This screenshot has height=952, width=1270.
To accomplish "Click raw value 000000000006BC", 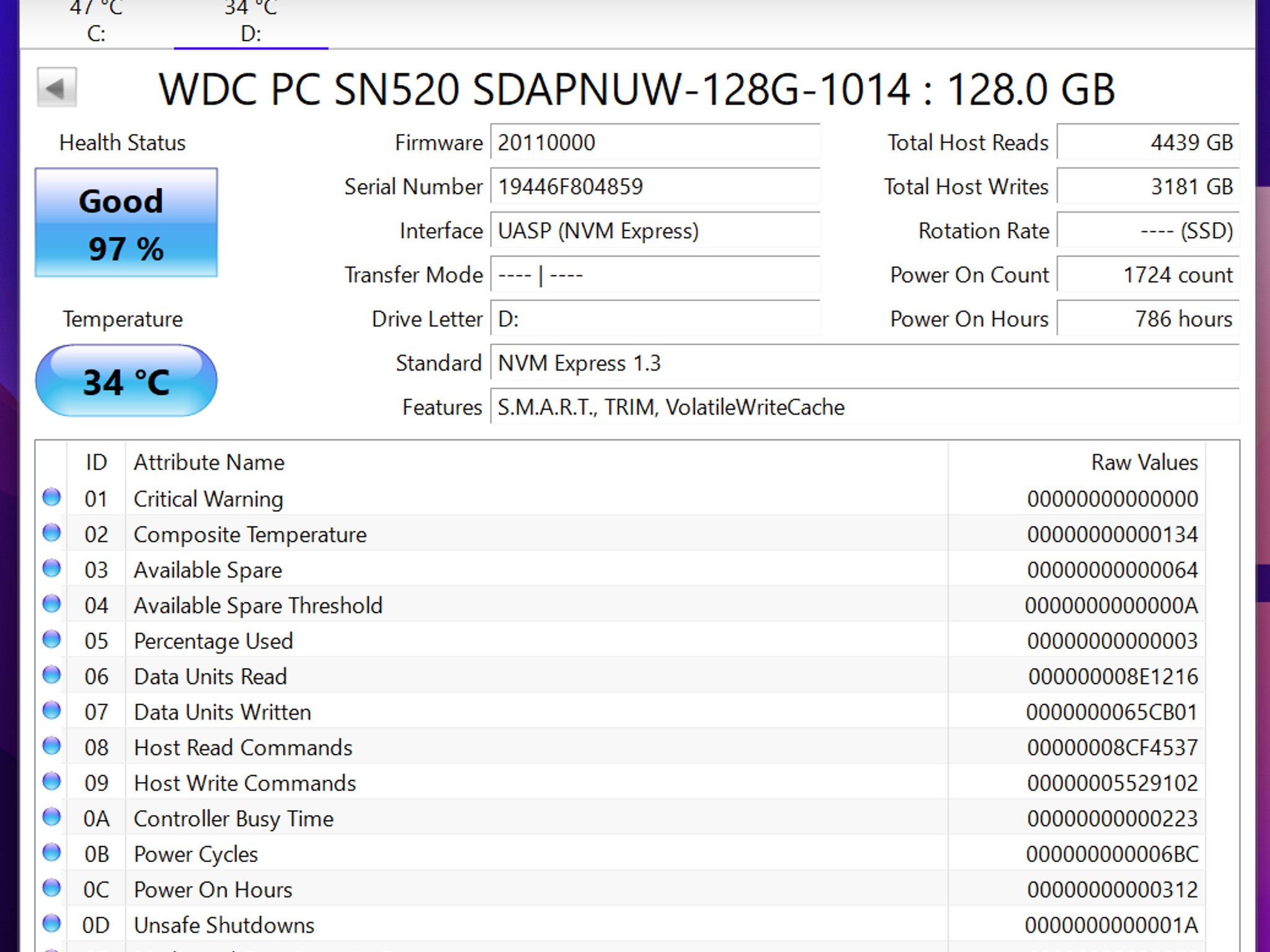I will [x=1112, y=854].
